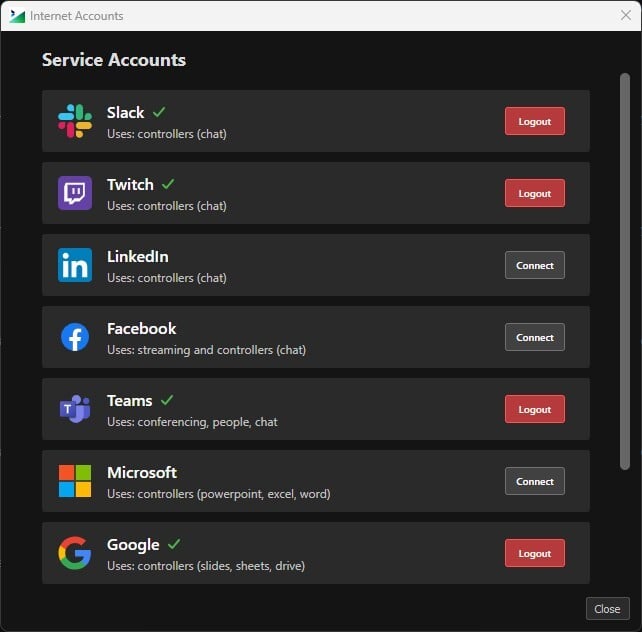Click the Twitch service name
Screen dimensions: 642x632
(x=130, y=184)
